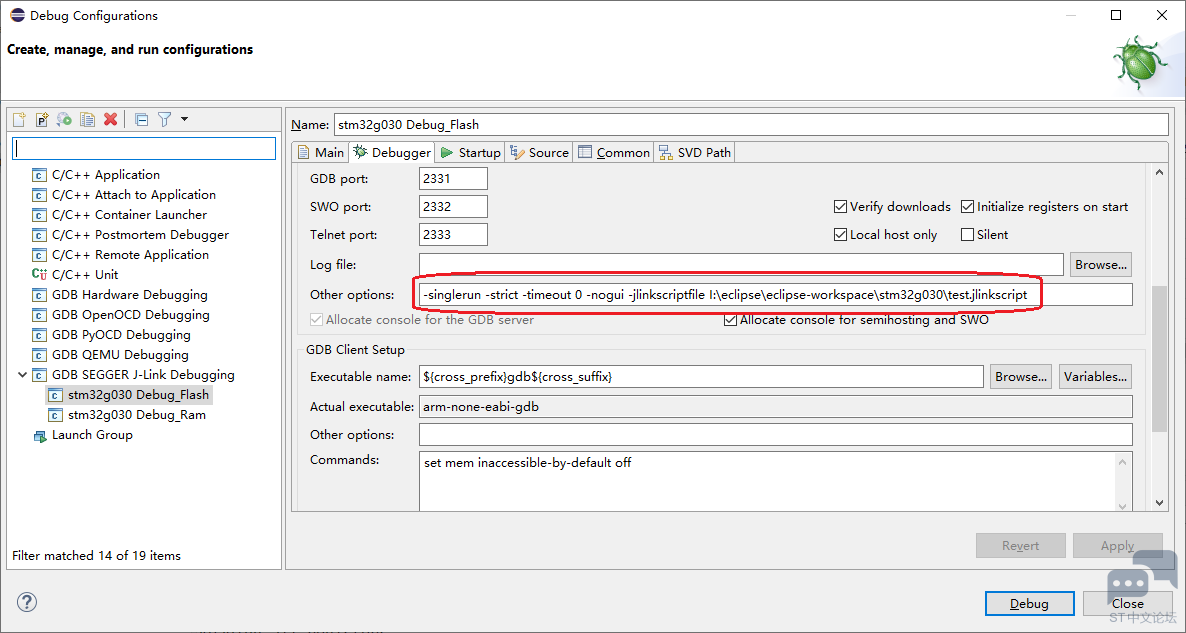Maximize the Debug Configurations window
This screenshot has width=1186, height=633.
(x=1116, y=15)
